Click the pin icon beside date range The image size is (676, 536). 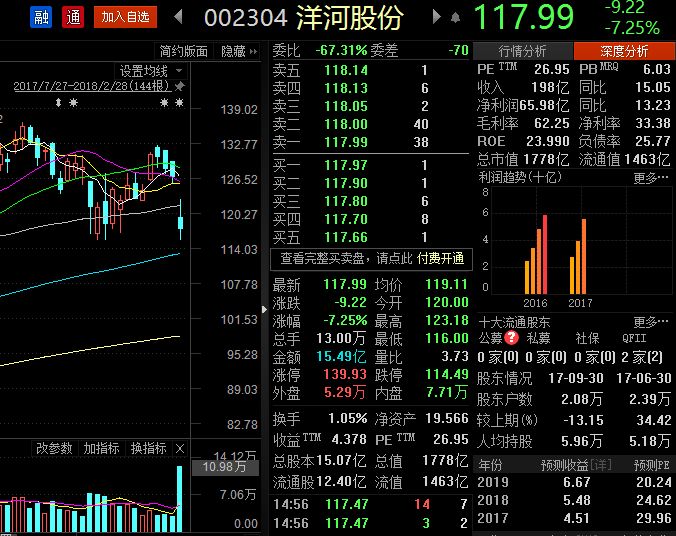[x=180, y=86]
